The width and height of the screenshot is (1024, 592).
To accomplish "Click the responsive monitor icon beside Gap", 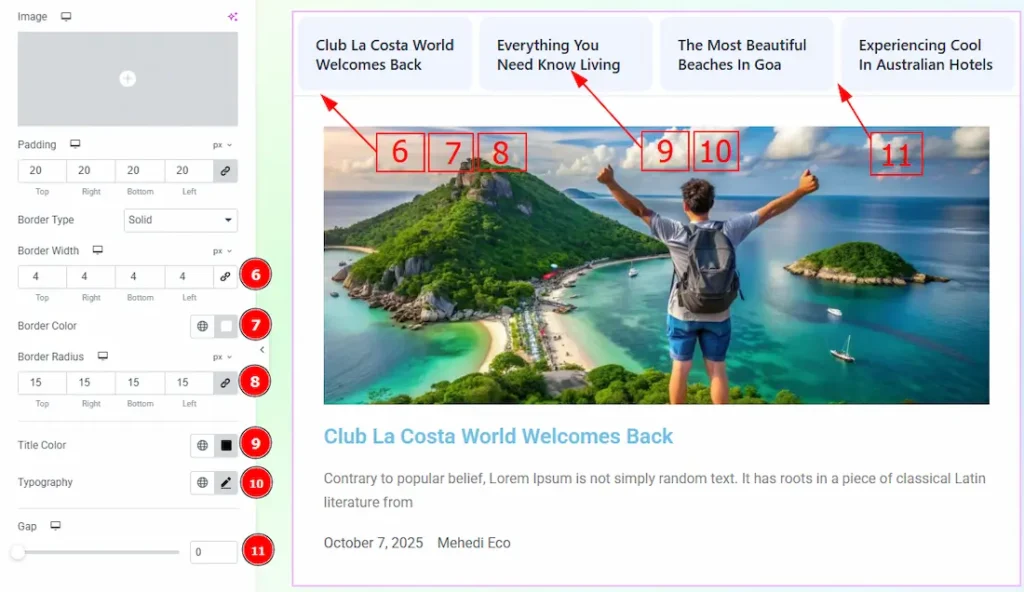I will (56, 526).
